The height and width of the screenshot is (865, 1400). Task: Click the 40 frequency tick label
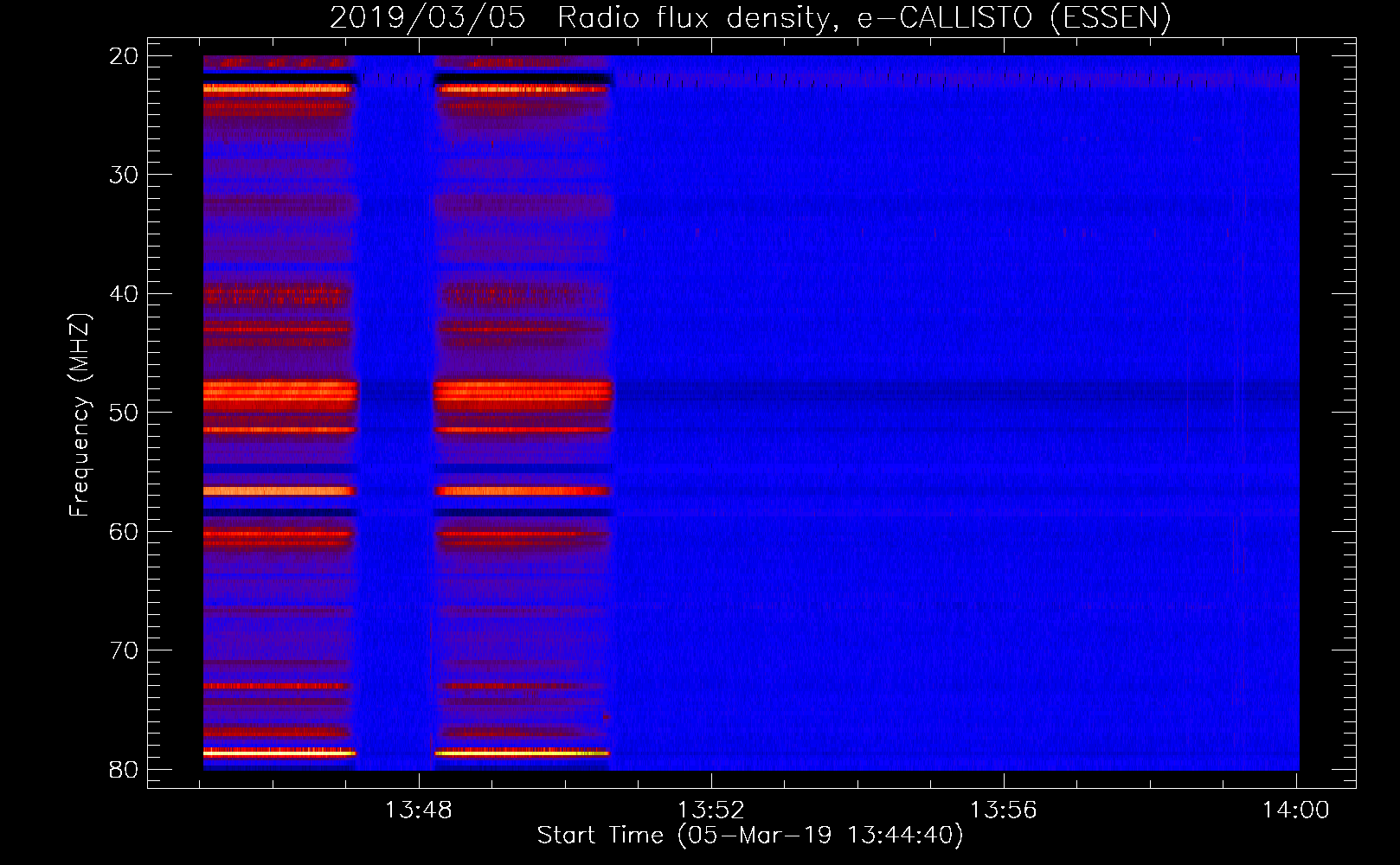pos(124,294)
